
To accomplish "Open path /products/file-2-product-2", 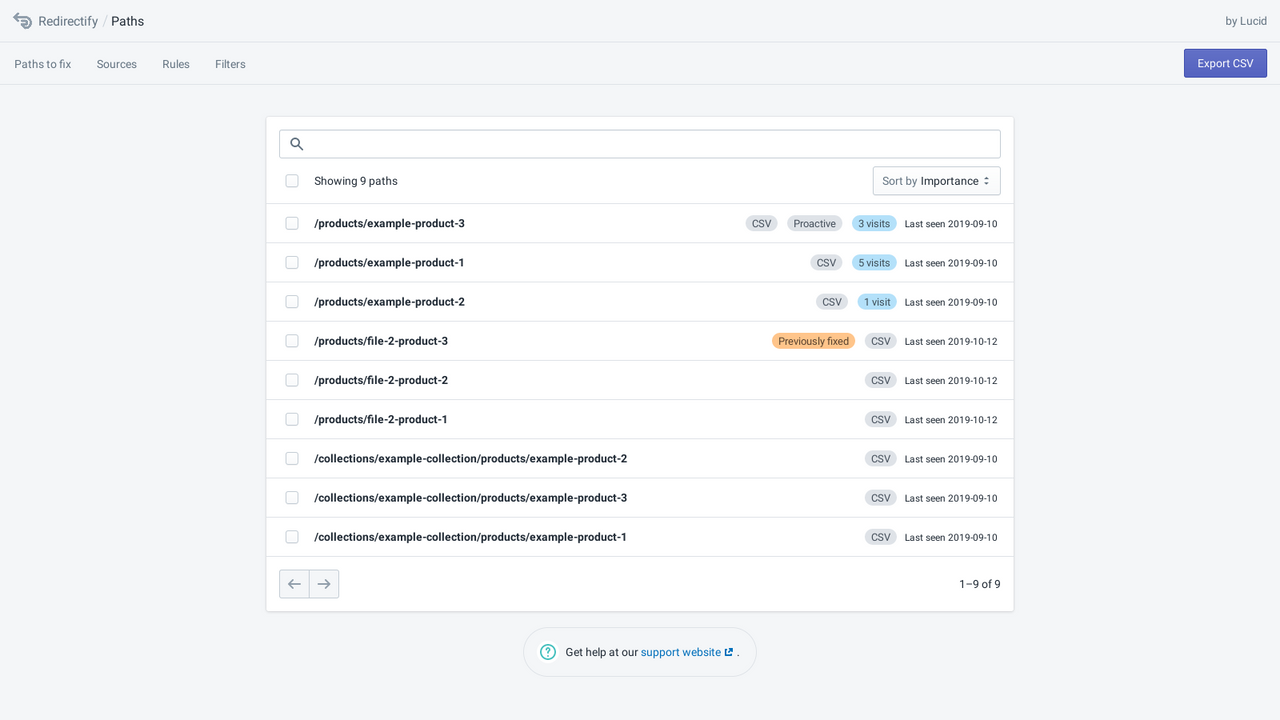I will click(x=381, y=380).
